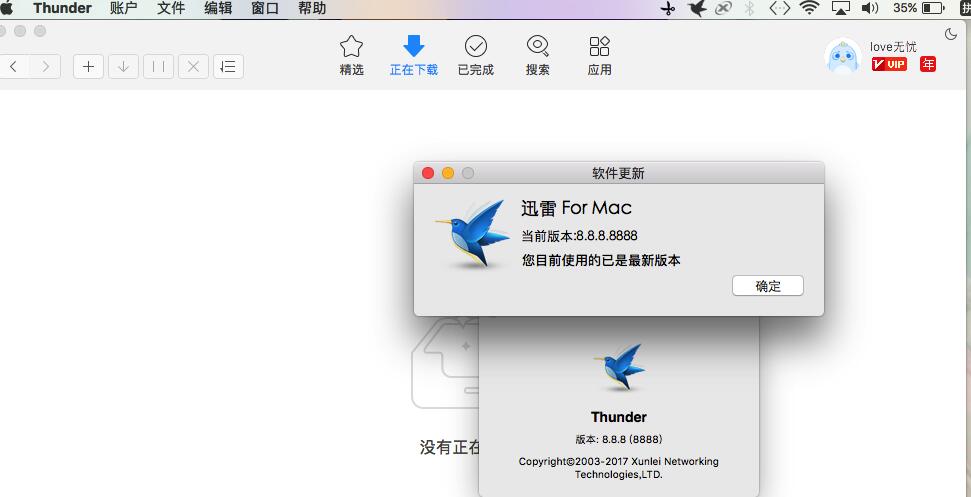Minimize the 软件更新 dialog with yellow button
The width and height of the screenshot is (971, 497).
pyautogui.click(x=448, y=173)
